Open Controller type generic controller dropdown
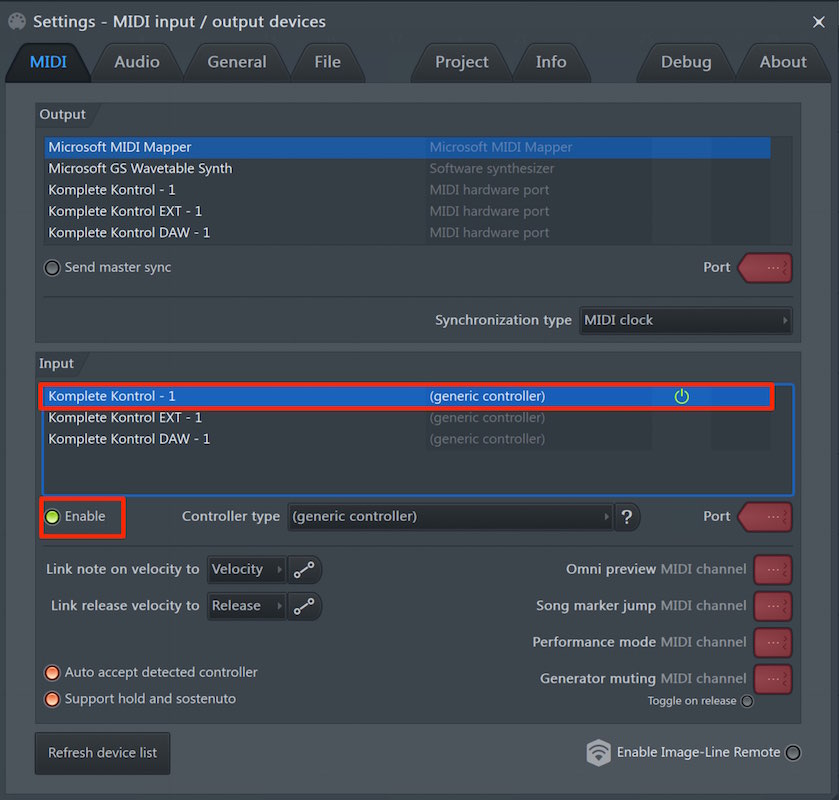Screen dimensions: 839x800 point(451,517)
